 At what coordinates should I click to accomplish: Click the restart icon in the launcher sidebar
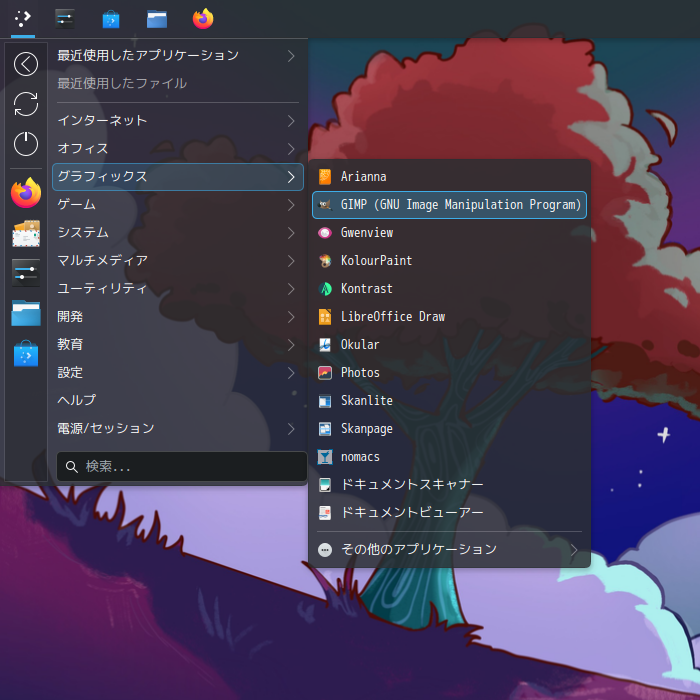coord(26,104)
